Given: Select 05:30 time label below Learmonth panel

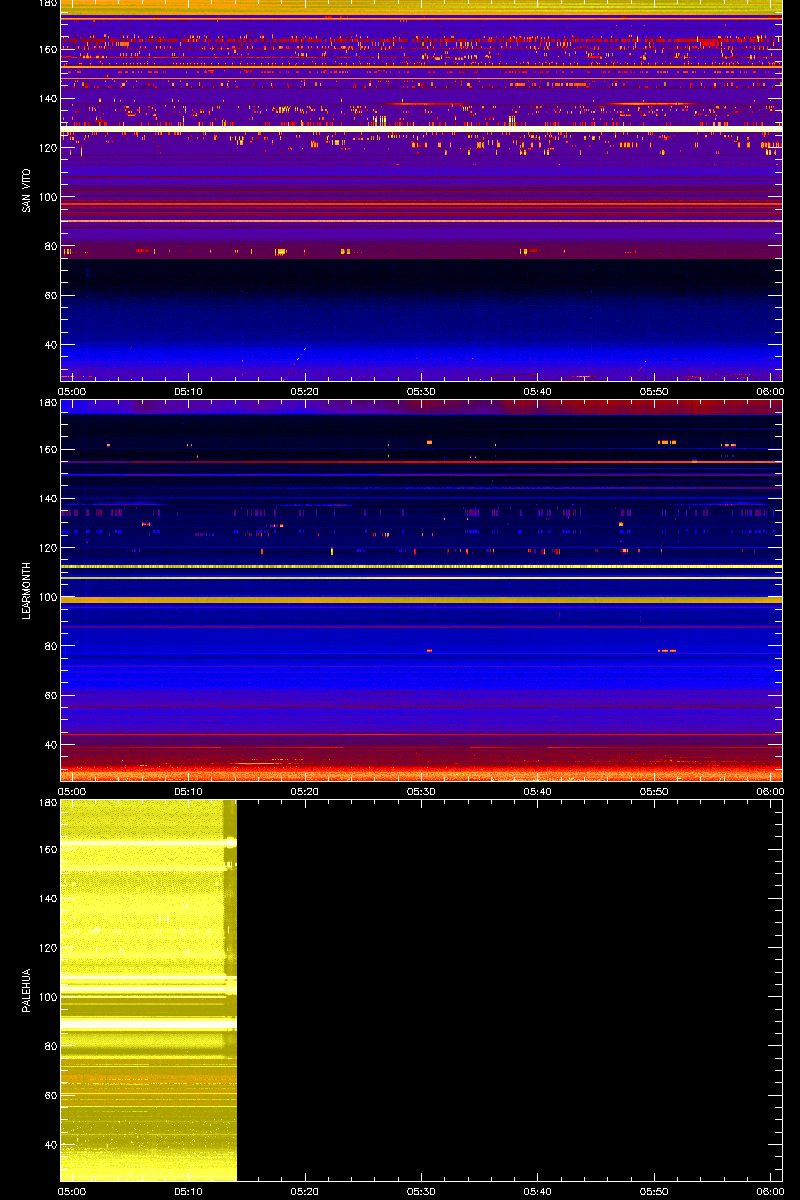Looking at the screenshot, I should (x=420, y=791).
